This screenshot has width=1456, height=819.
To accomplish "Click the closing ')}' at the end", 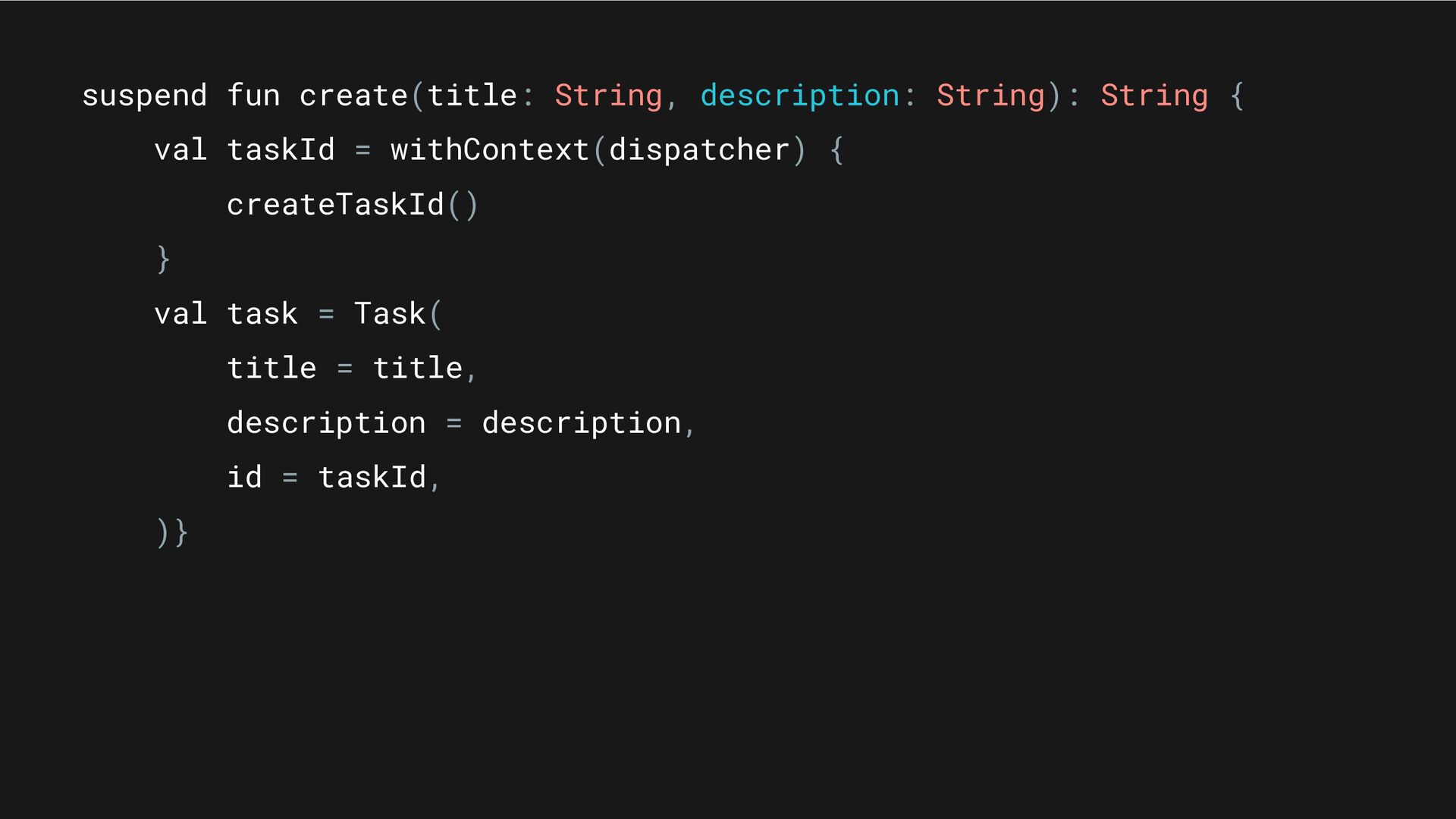I will tap(171, 532).
